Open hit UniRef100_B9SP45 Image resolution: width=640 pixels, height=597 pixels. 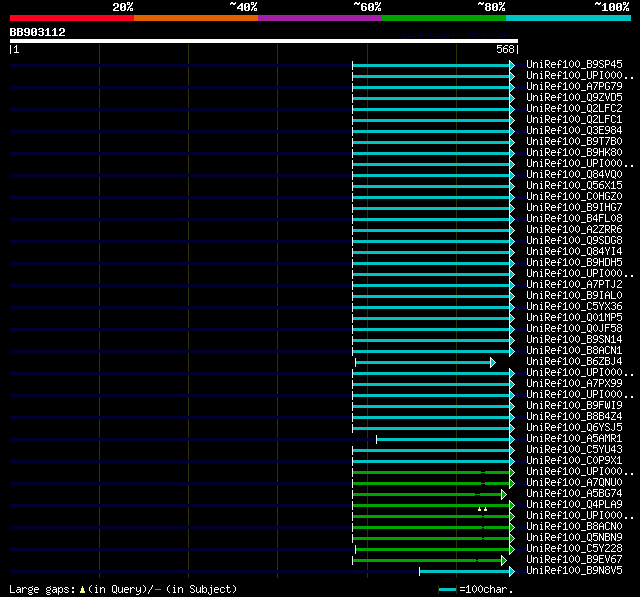tap(574, 64)
